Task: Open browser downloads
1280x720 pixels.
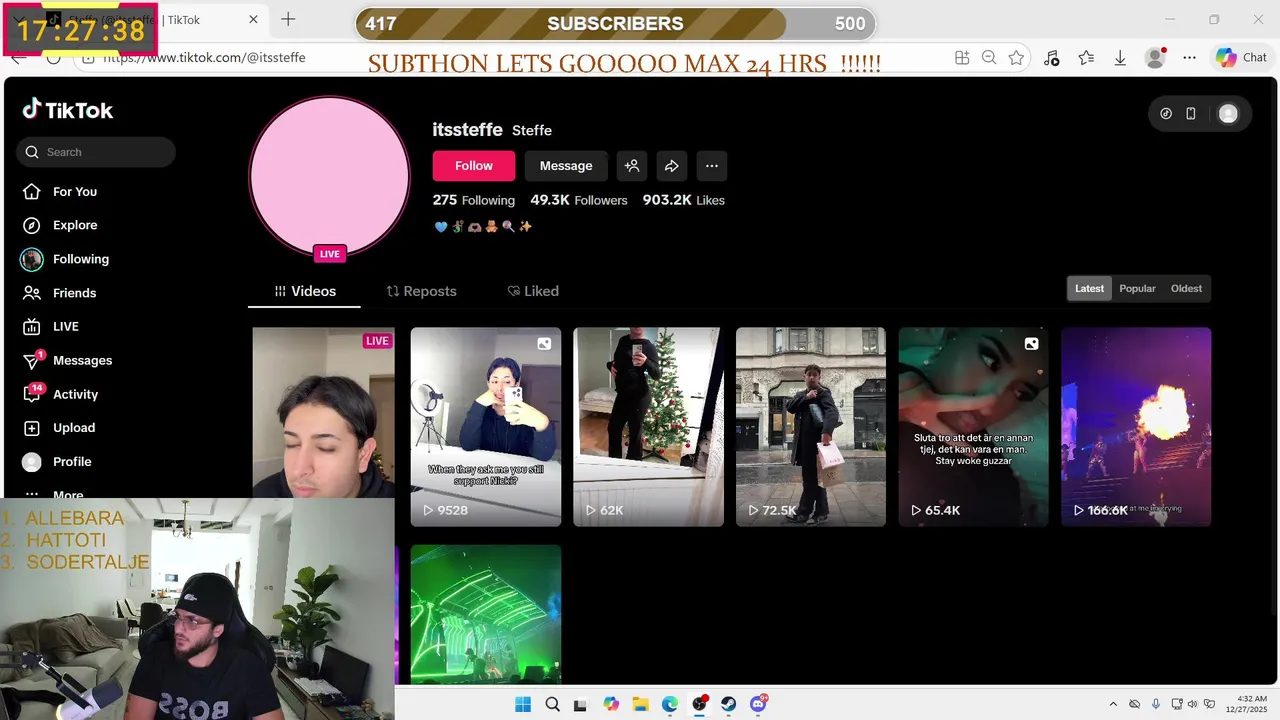Action: click(1120, 58)
